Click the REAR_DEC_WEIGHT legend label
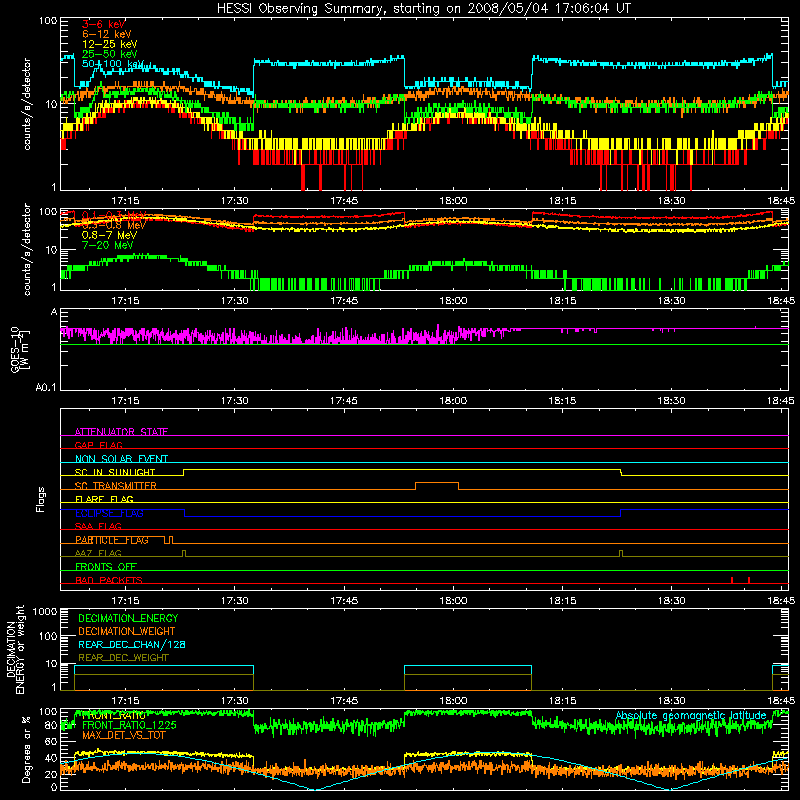Viewport: 800px width, 800px height. [x=123, y=658]
